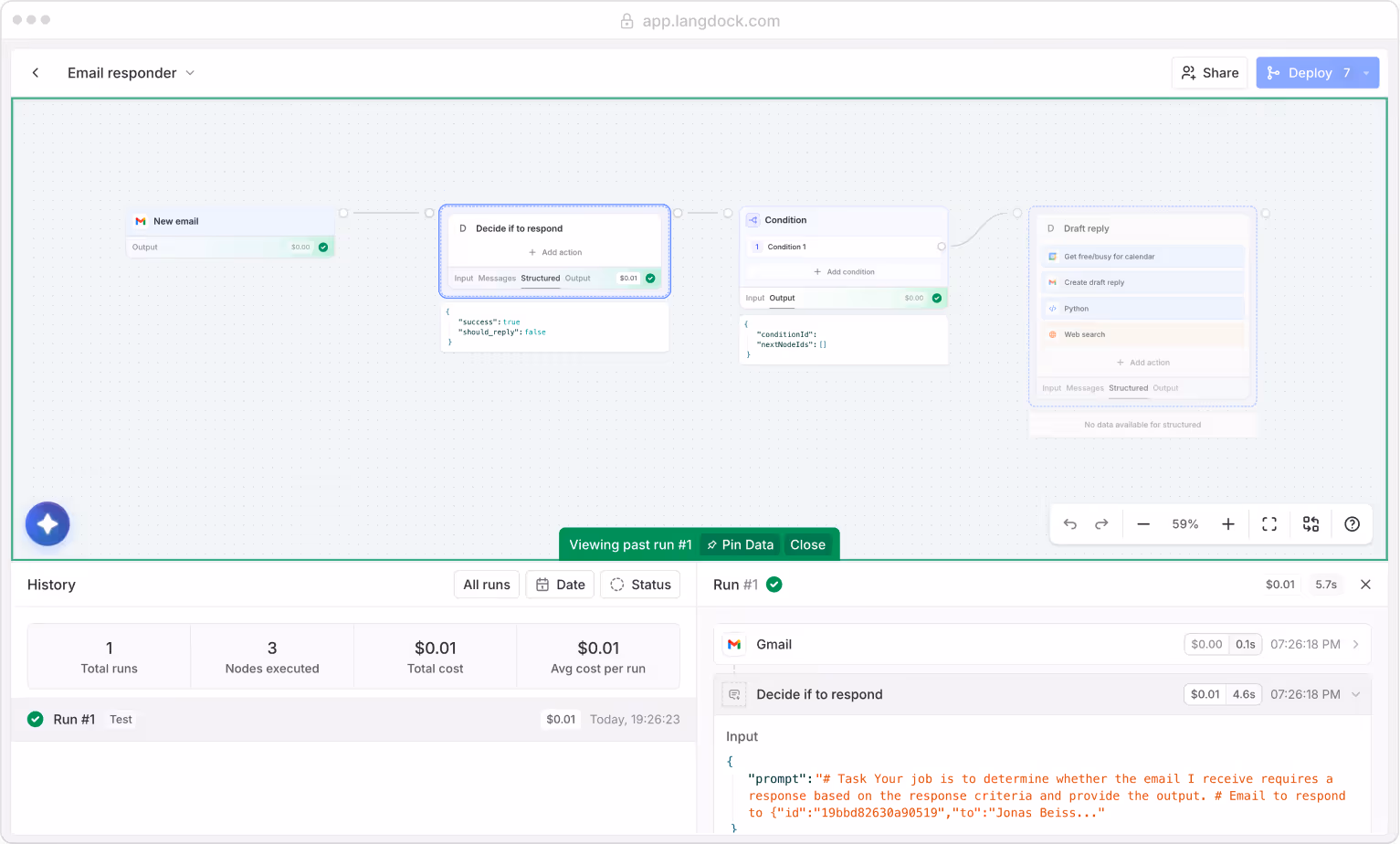Open the Deploy dropdown arrow
This screenshot has height=844, width=1400.
click(1366, 73)
